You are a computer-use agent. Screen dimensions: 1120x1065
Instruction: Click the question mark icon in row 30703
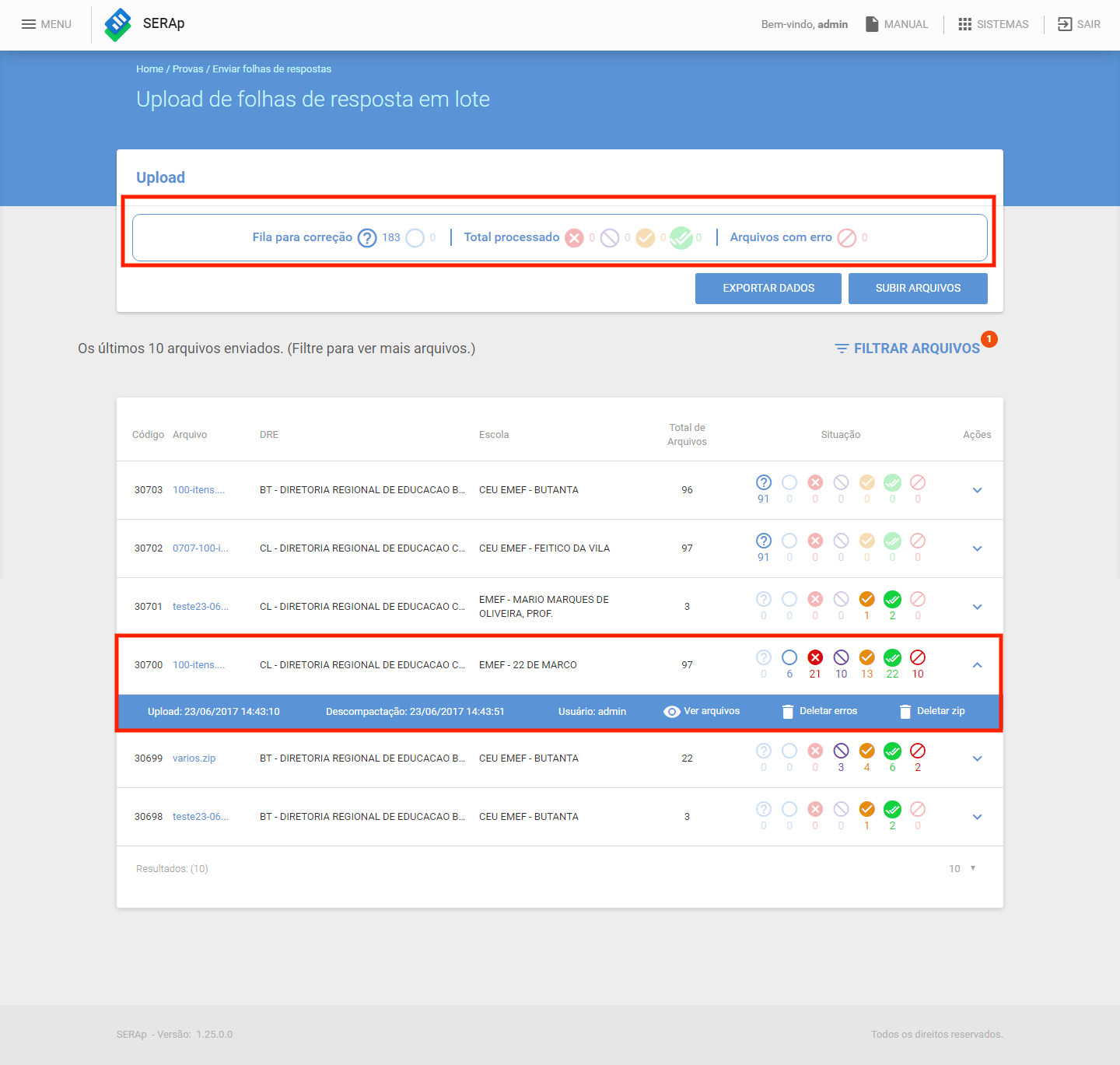click(764, 482)
